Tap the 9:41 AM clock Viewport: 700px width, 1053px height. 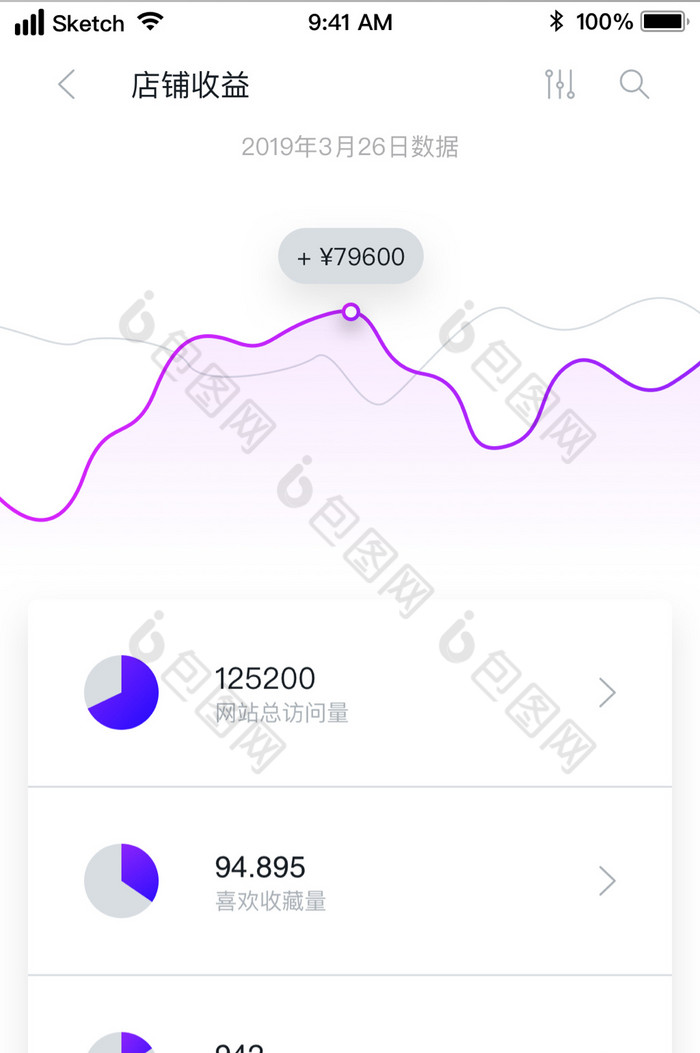pyautogui.click(x=350, y=21)
